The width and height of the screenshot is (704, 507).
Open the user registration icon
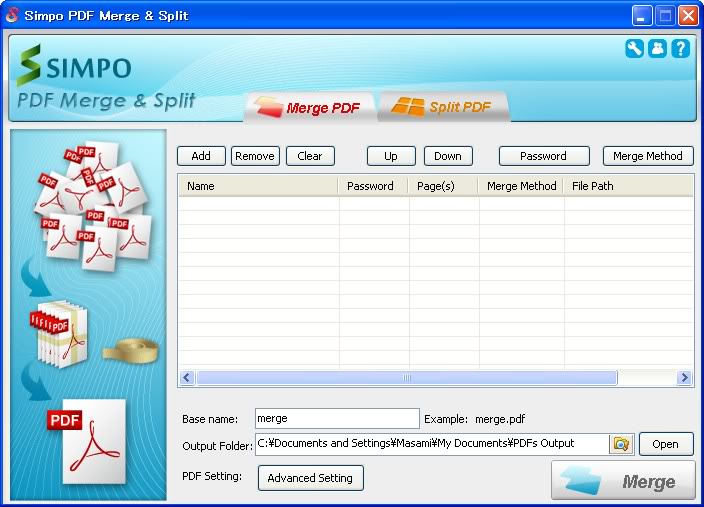657,48
